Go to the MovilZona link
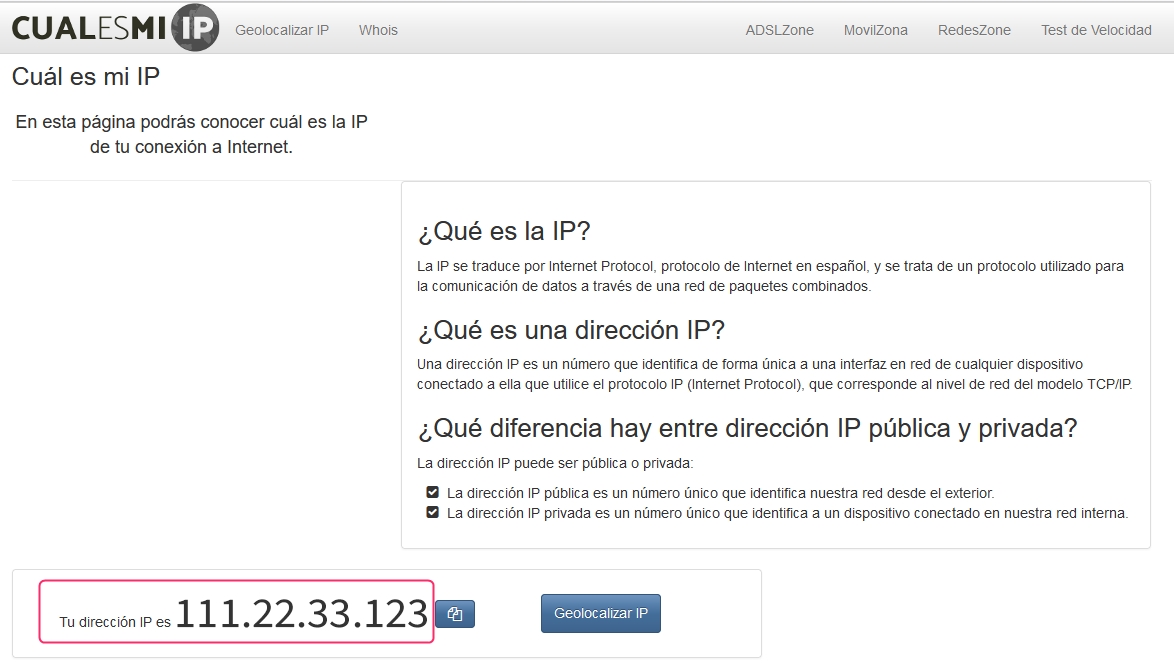This screenshot has height=670, width=1174. tap(875, 30)
